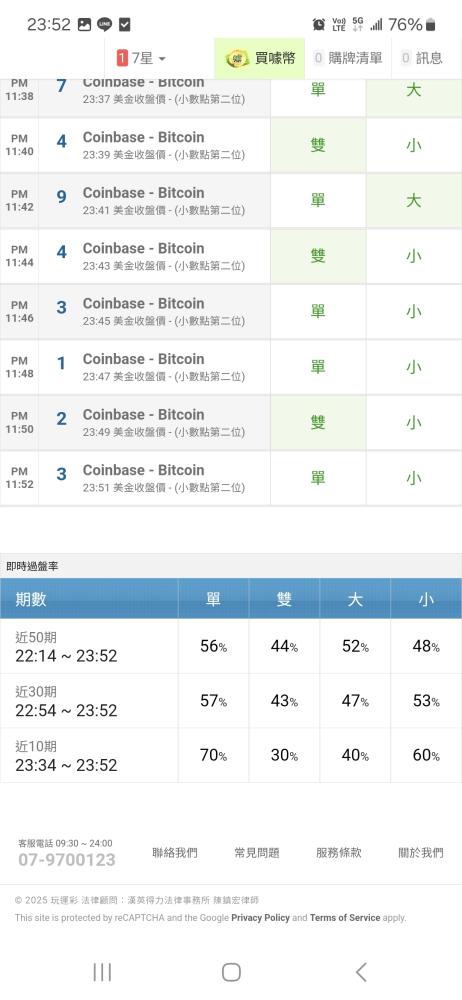462x1000 pixels.
Task: Open the 服務條款 link
Action: point(339,853)
